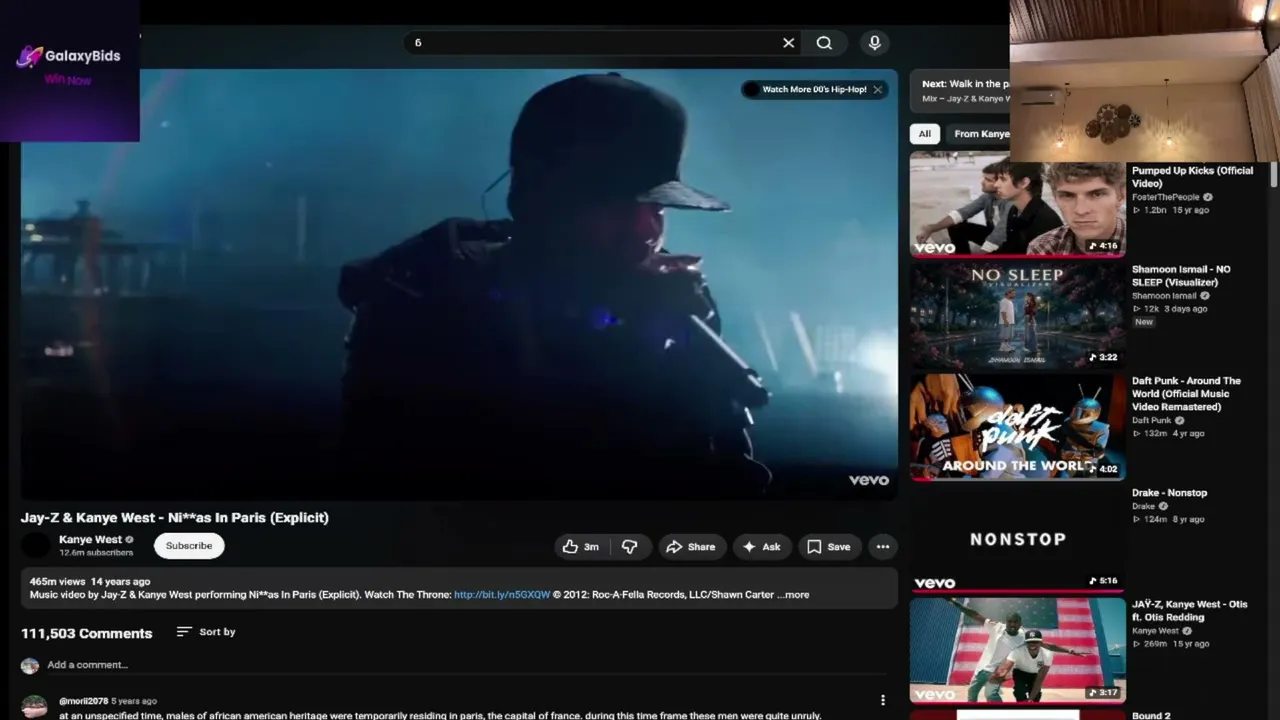
Task: Dismiss the Watch More 00's Hip-Hop card
Action: [x=878, y=89]
